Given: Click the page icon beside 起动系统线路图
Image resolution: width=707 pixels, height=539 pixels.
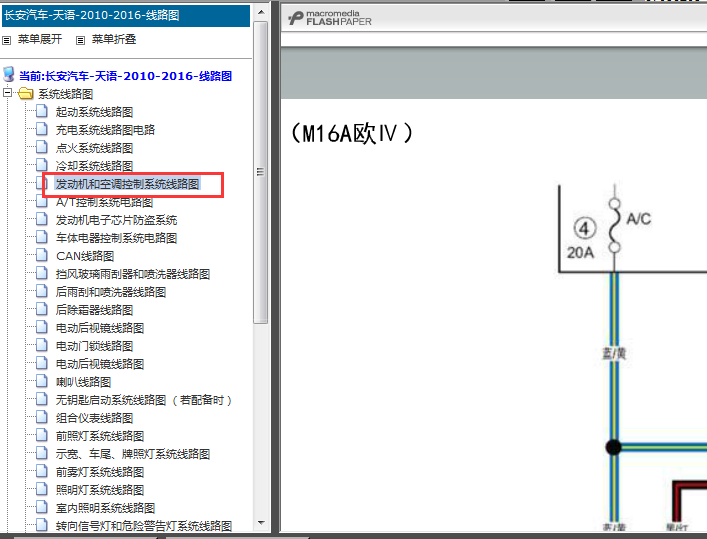Looking at the screenshot, I should coord(41,111).
